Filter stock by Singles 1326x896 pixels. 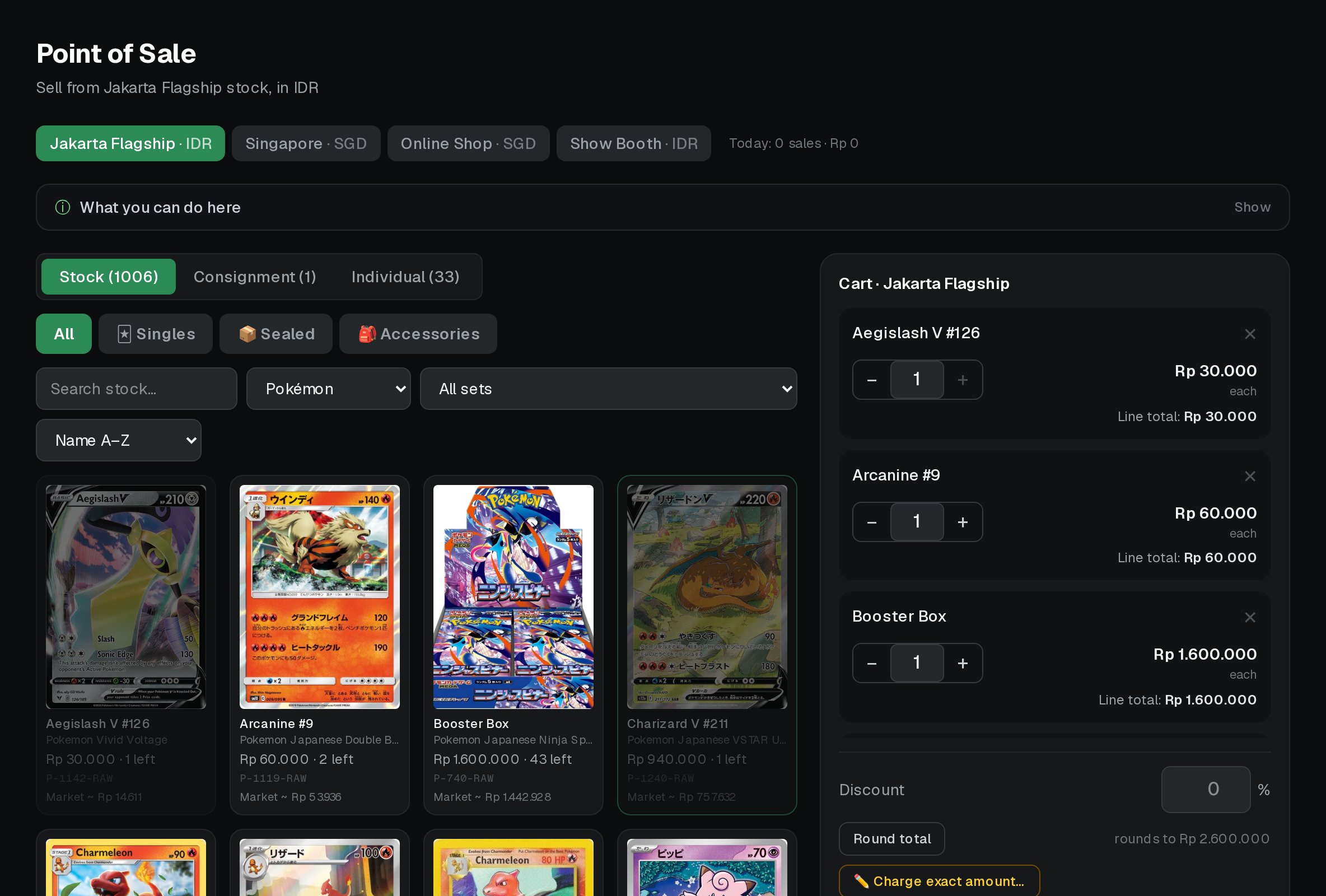(x=156, y=334)
